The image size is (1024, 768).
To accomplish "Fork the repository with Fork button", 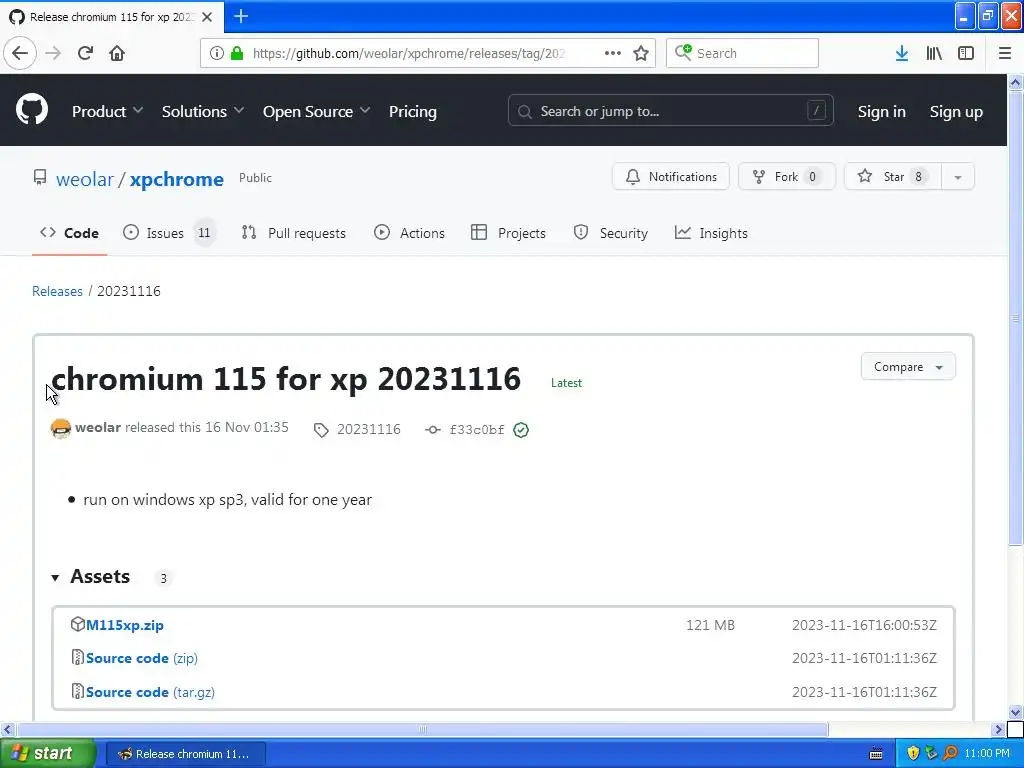I will [x=786, y=177].
